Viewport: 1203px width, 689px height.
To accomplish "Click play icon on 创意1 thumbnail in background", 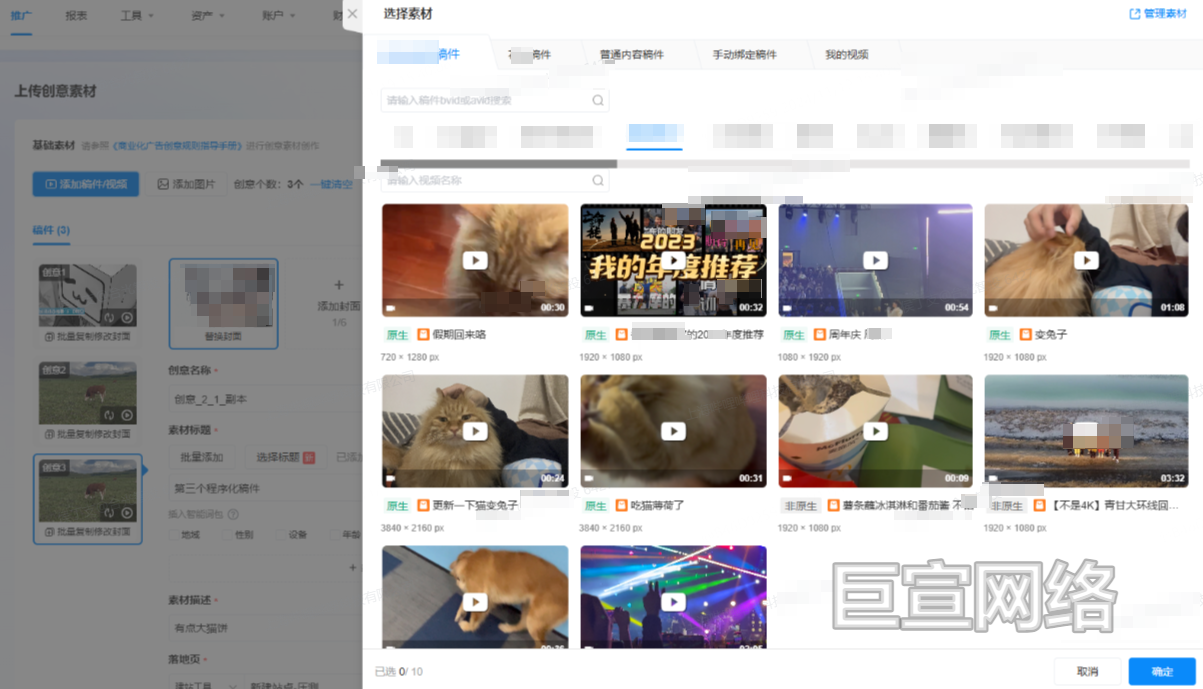I will 127,317.
